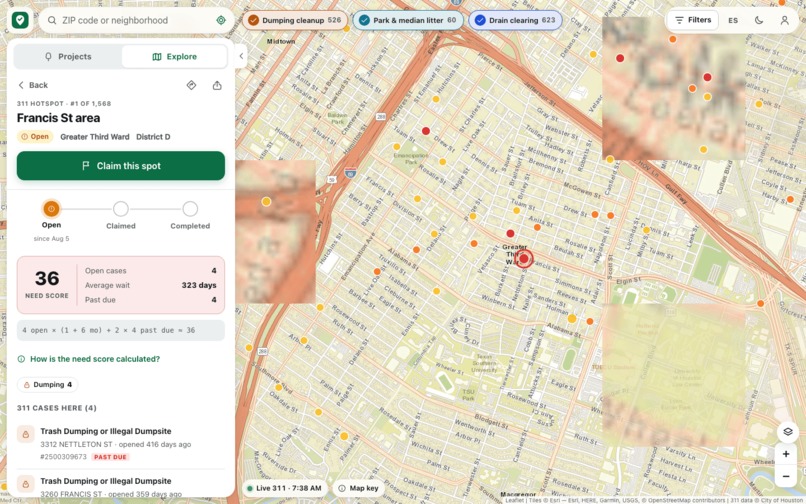Open Trash Dumping case at 3260 Francis St

(x=121, y=484)
